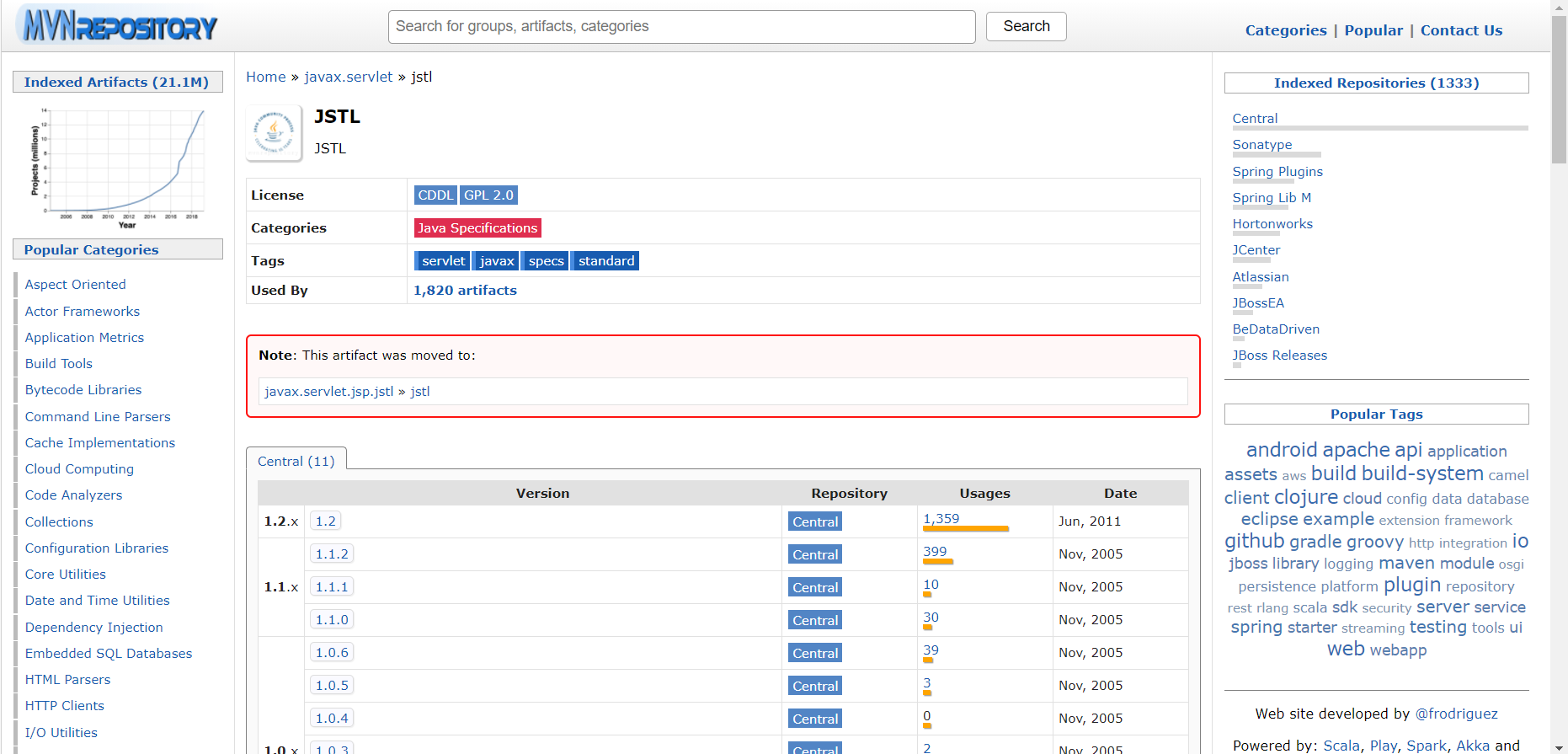This screenshot has width=1568, height=754.
Task: Open the indexed artifacts growth chart
Action: coord(118,167)
